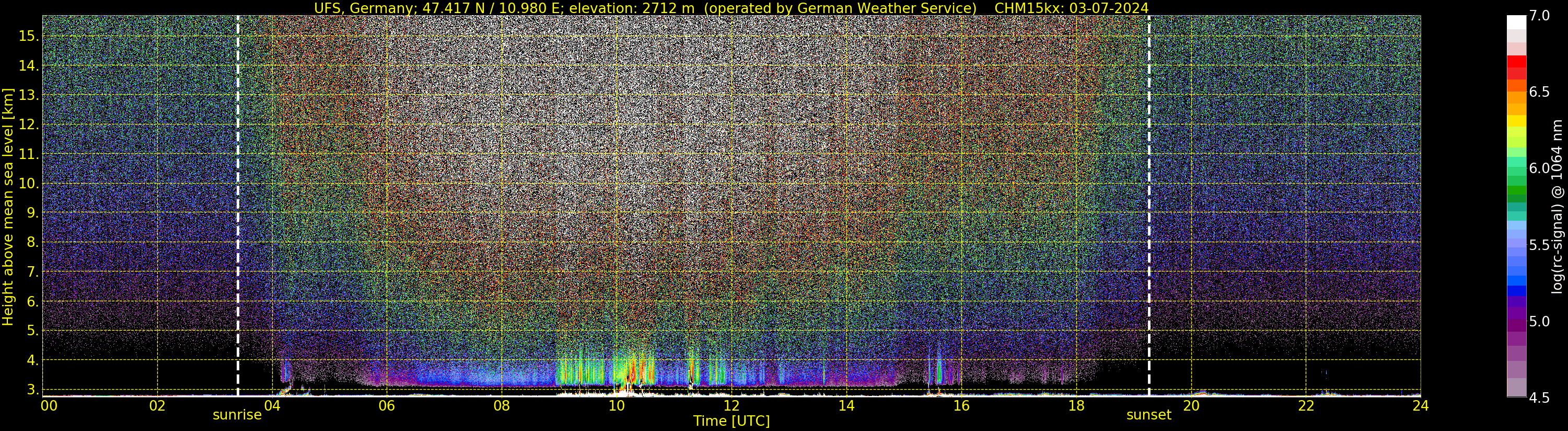Screen dimensions: 1568x431
Task: Click the time axis tick '18'
Action: [x=1076, y=405]
